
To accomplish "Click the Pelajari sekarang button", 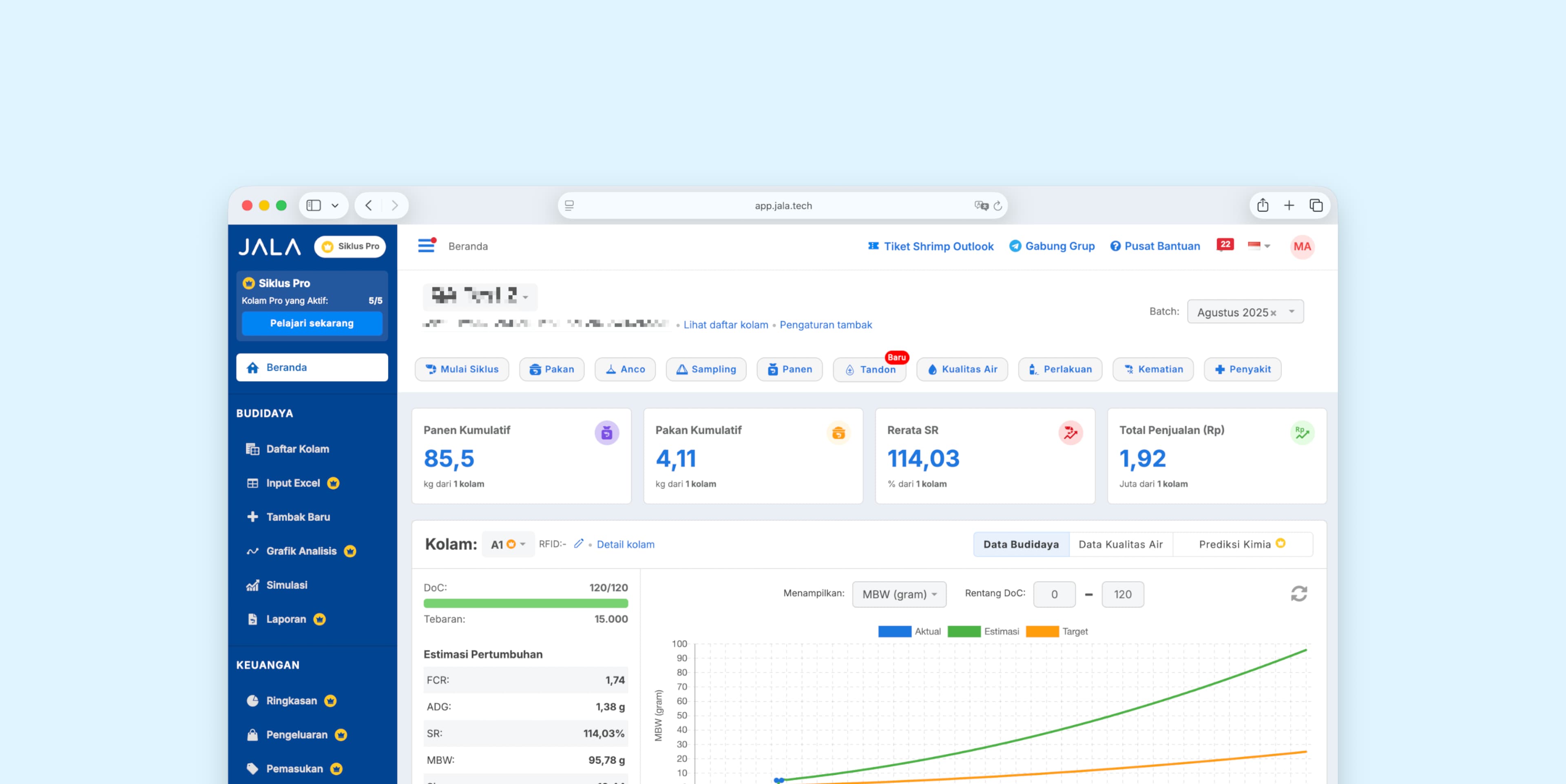I will point(311,323).
